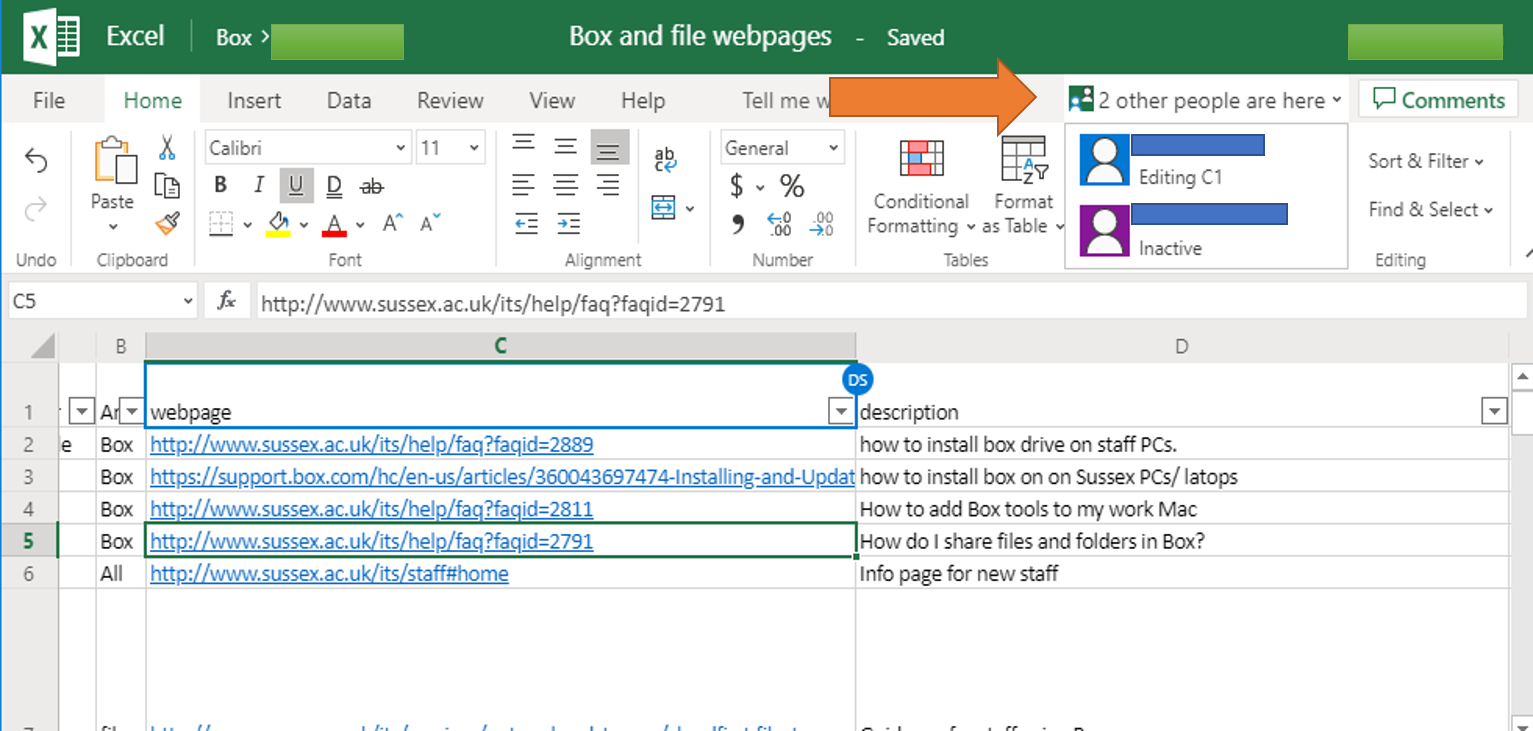
Task: Click the Redo arrow icon
Action: tap(36, 208)
